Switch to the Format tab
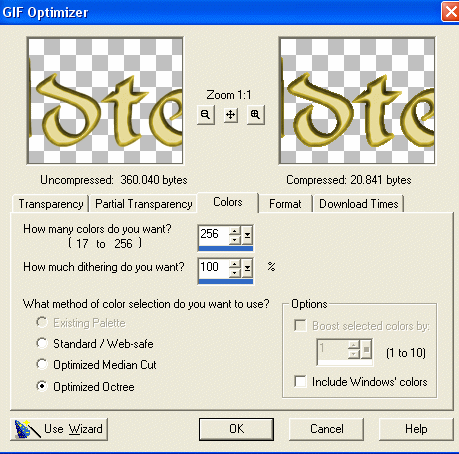 (x=285, y=204)
